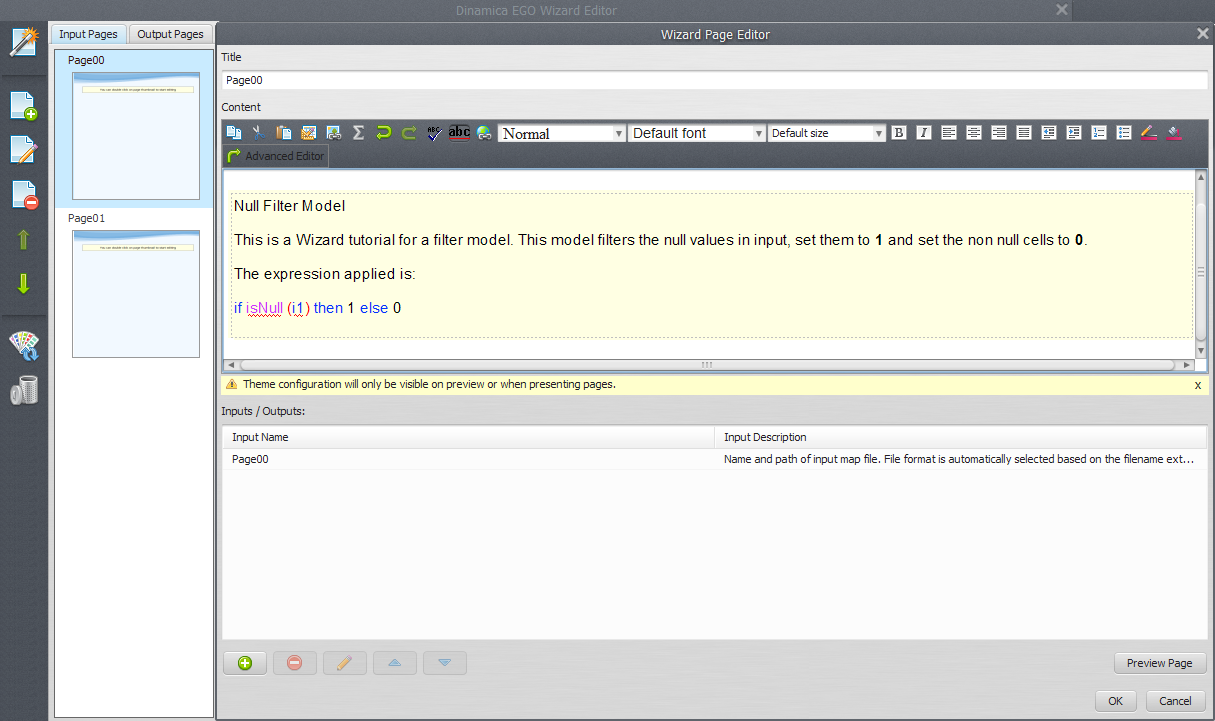
Task: Click the Preview Page button
Action: 1159,663
